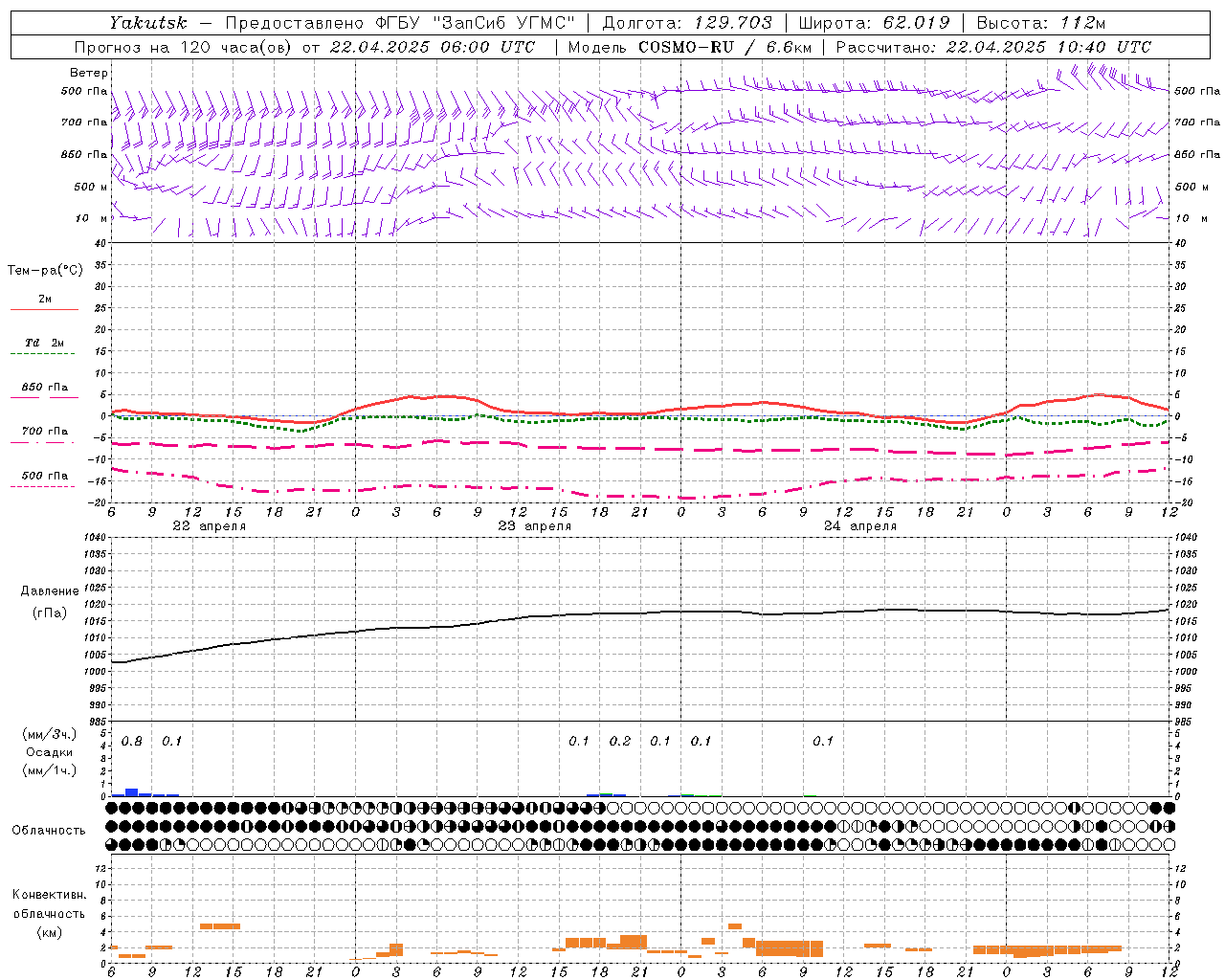Viewport: 1225px width, 980px height.
Task: Click the '22 апреля' date label
Action: point(209,526)
